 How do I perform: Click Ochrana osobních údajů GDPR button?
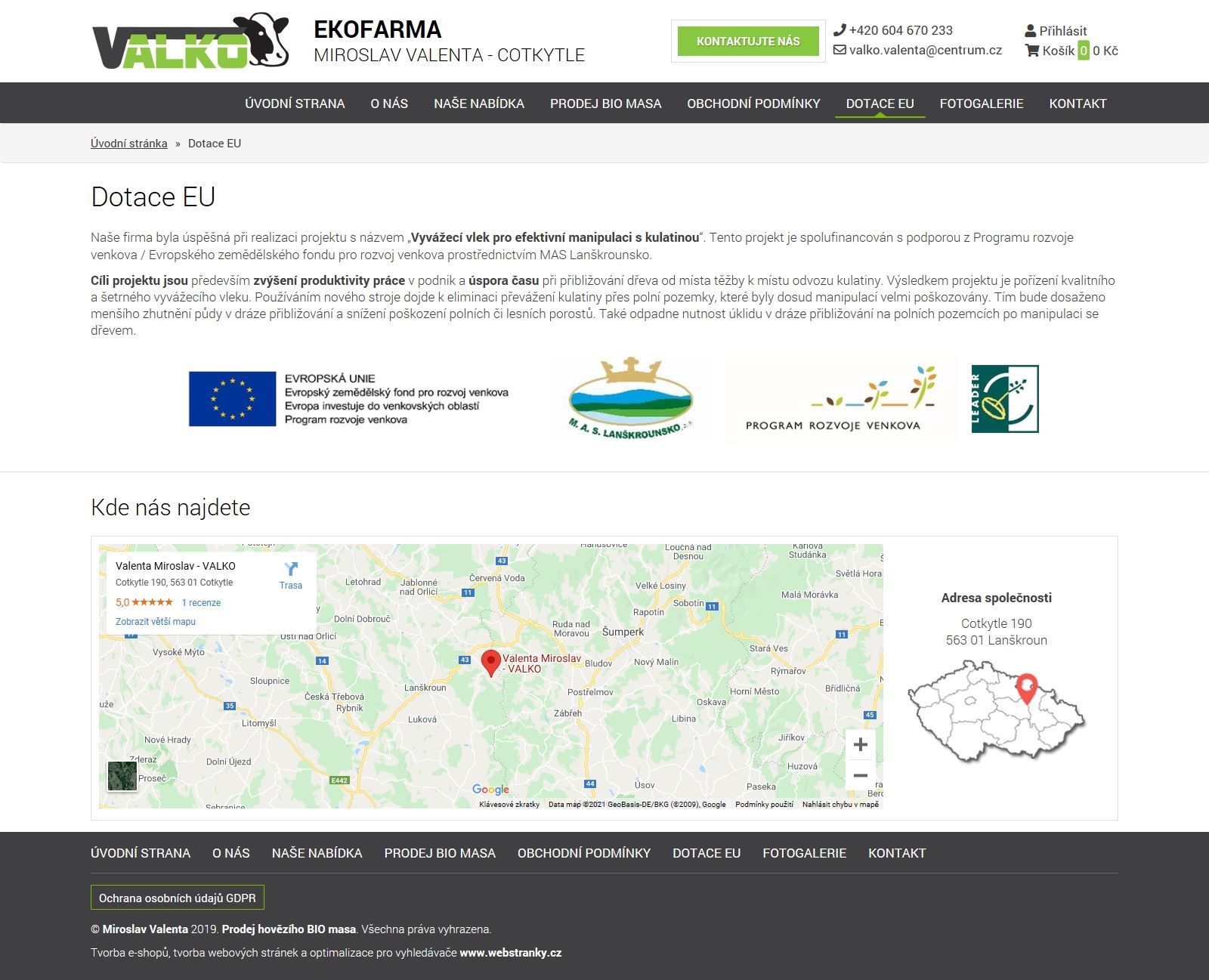[178, 898]
